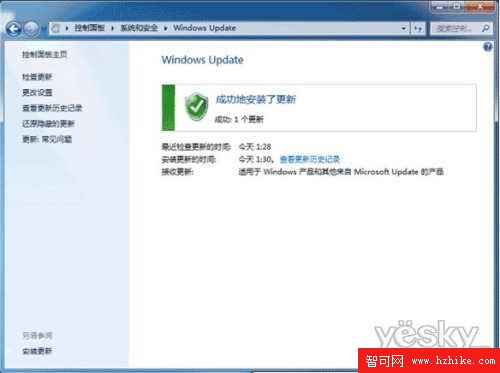
Task: Open 更新: 常见问题 in the sidebar
Action: (x=47, y=139)
